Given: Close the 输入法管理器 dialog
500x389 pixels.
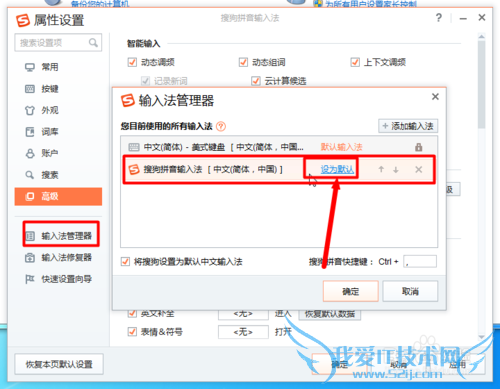Looking at the screenshot, I should 435,97.
